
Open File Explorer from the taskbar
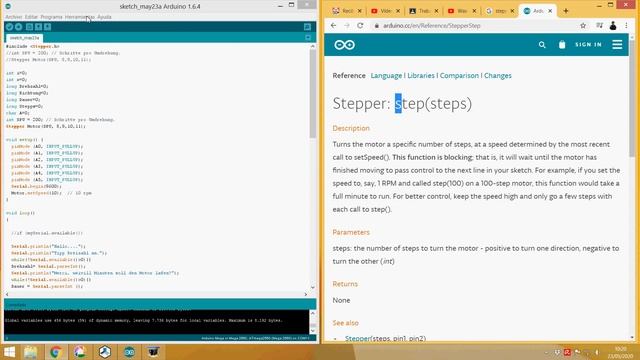click(x=31, y=352)
